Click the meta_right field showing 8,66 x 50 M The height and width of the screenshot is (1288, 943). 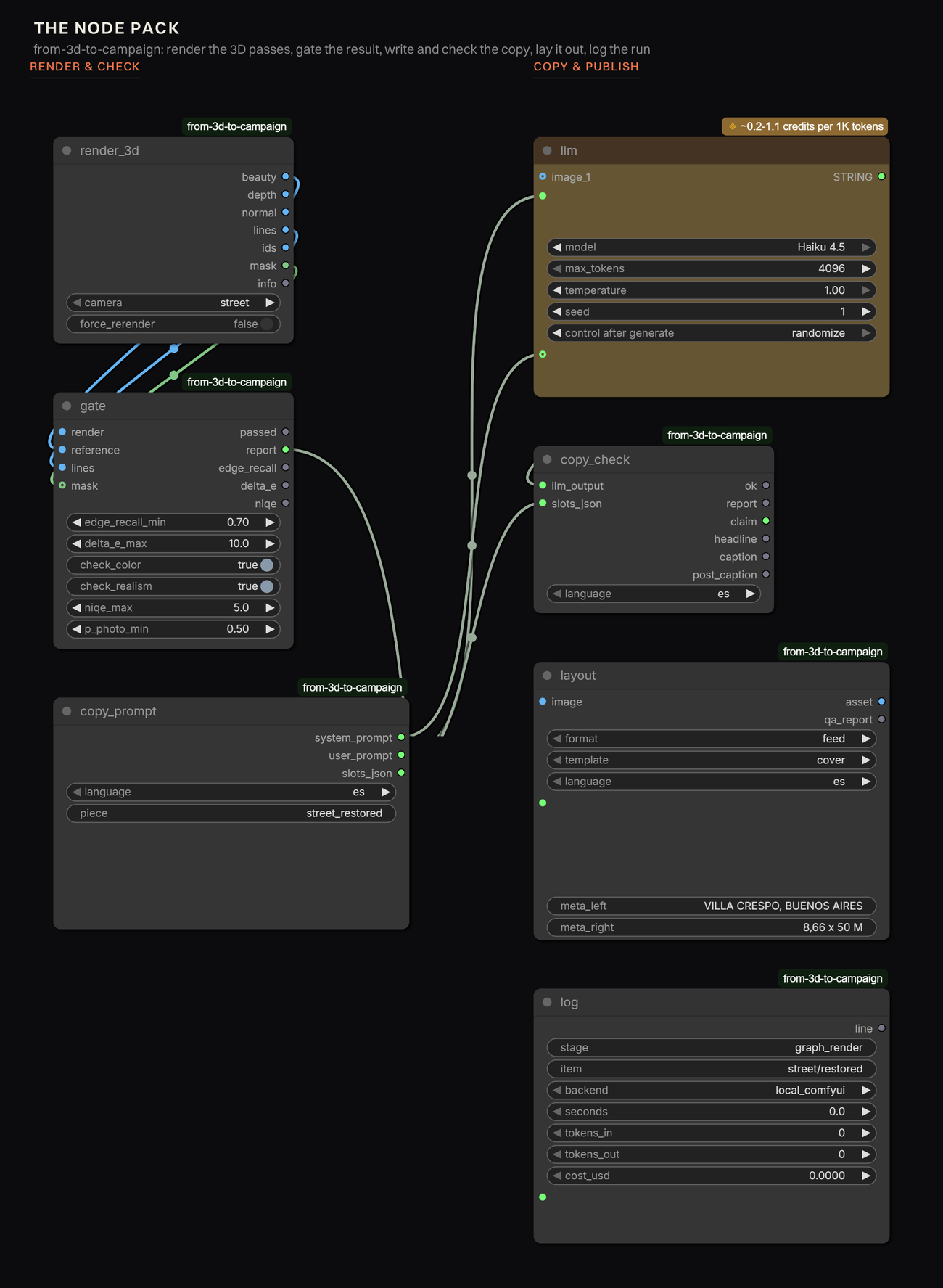712,927
